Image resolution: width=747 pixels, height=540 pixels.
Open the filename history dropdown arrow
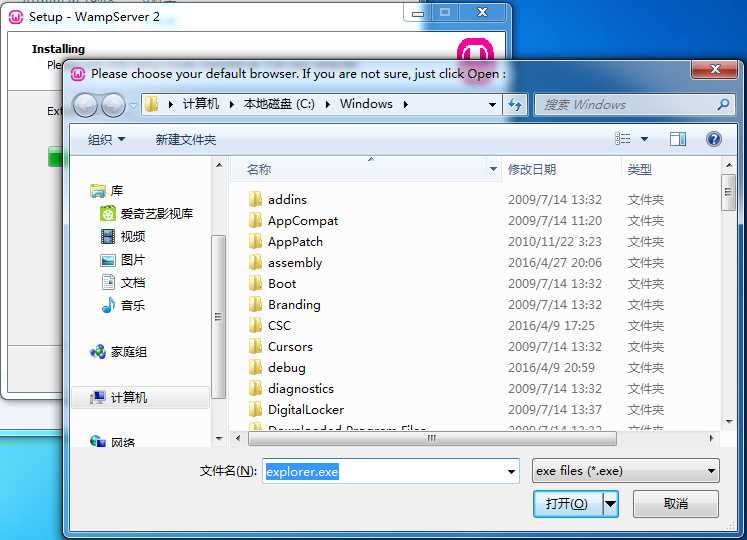(512, 472)
